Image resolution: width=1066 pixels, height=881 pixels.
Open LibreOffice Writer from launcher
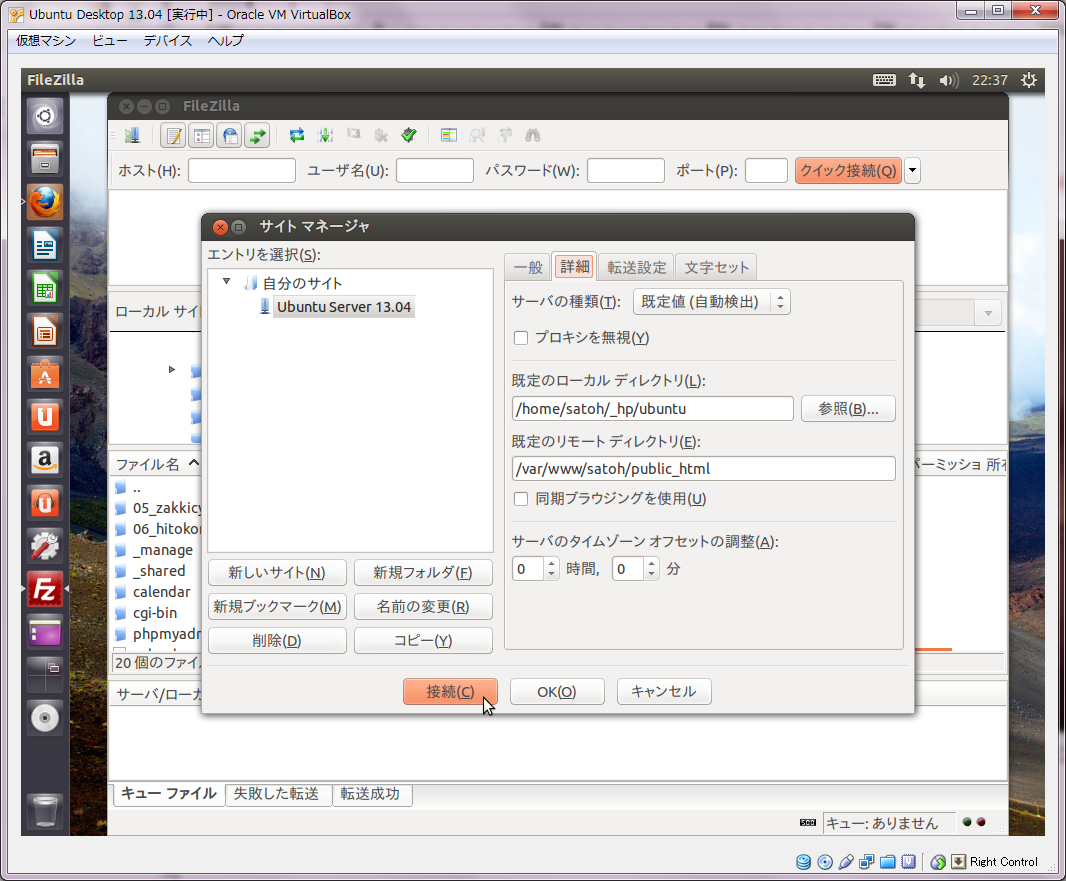[x=45, y=245]
